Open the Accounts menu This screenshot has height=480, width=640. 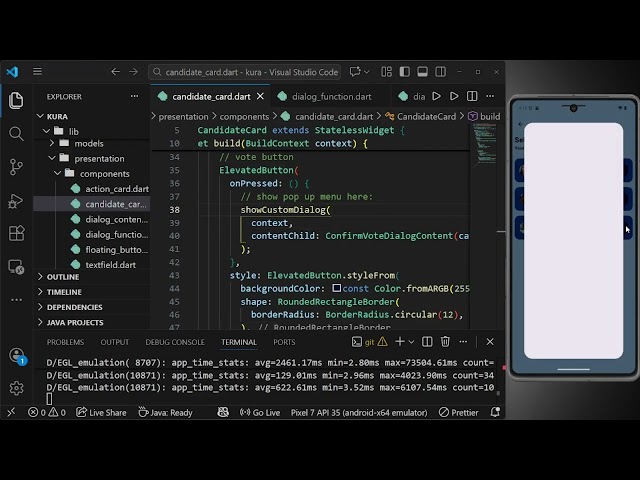point(17,355)
